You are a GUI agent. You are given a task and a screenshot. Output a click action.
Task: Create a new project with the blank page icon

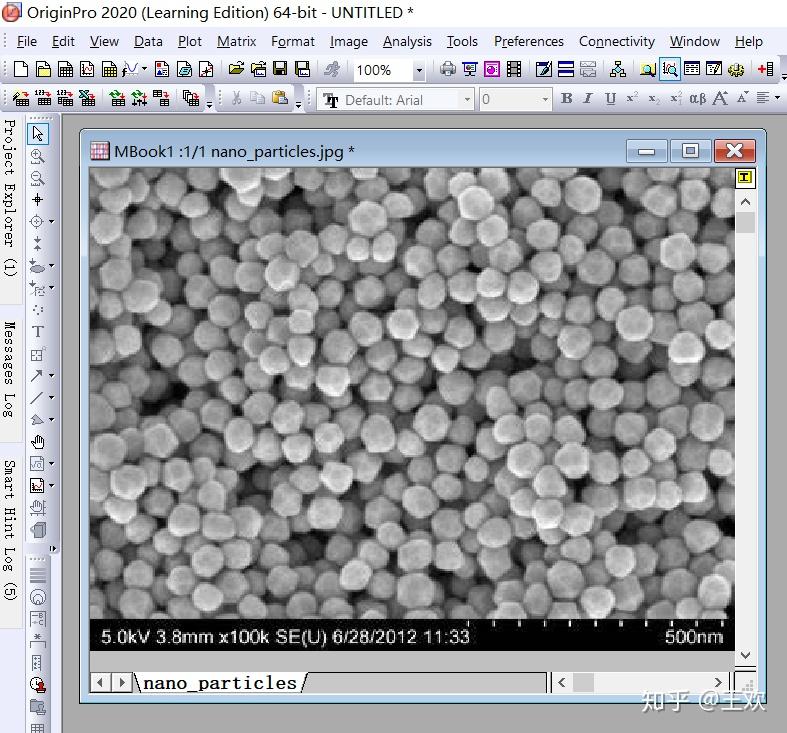[21, 69]
